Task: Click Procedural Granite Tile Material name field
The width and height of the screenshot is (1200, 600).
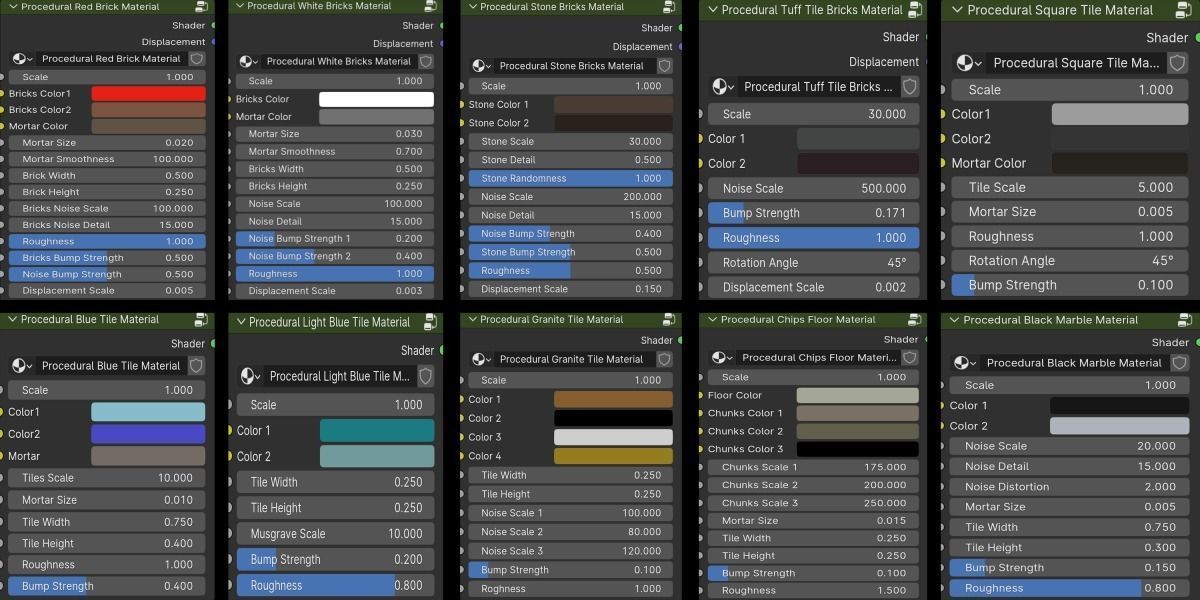Action: tap(574, 359)
